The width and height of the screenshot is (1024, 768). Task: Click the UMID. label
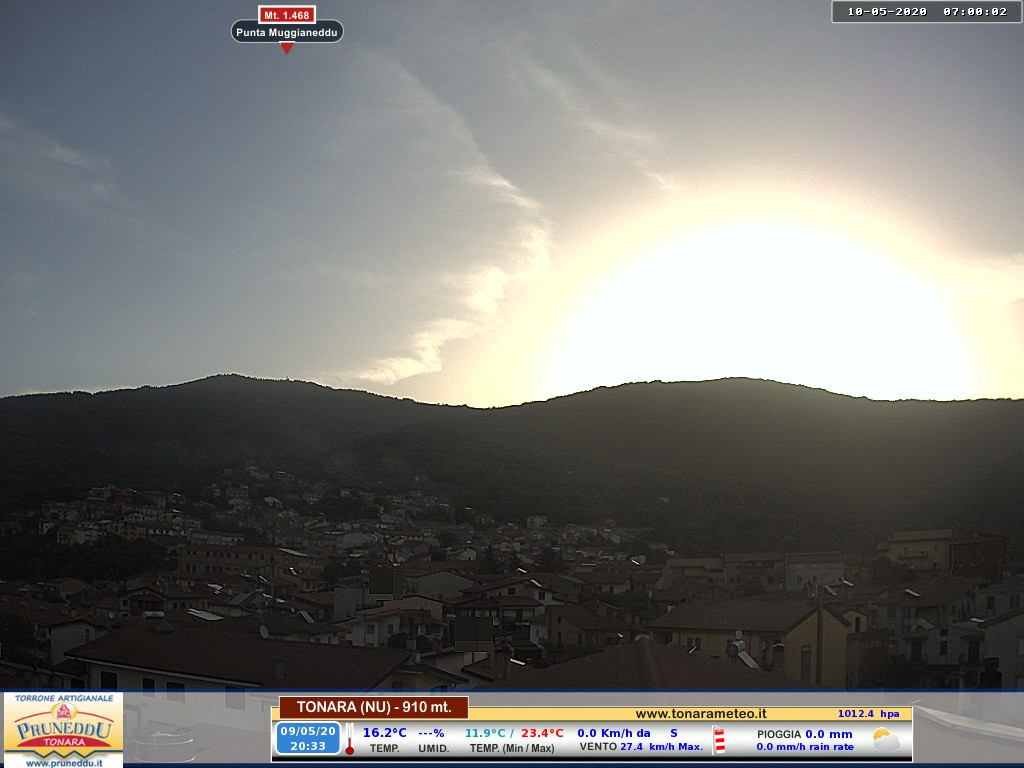pyautogui.click(x=434, y=748)
